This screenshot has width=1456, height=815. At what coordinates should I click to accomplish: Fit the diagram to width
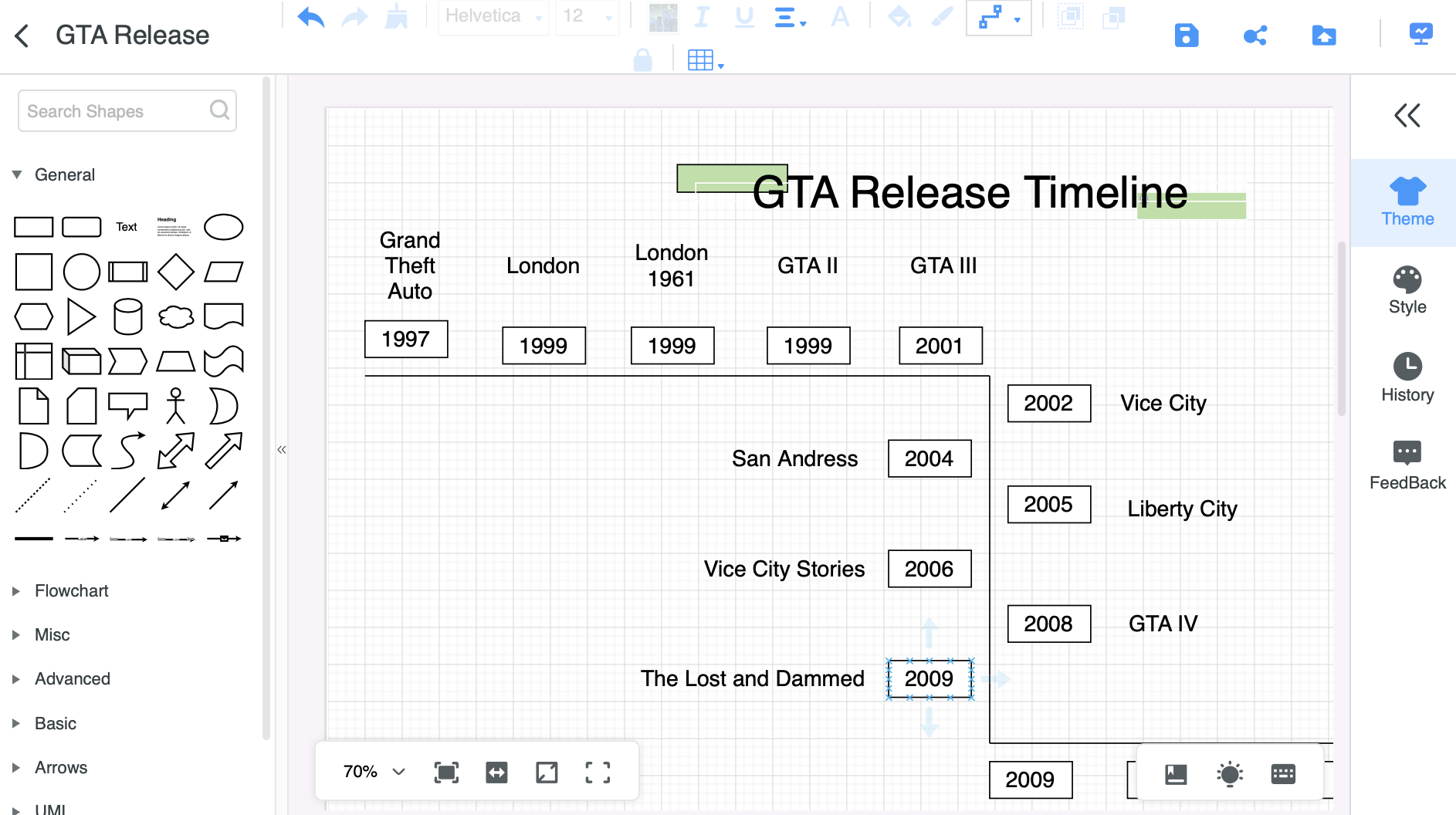[x=496, y=773]
